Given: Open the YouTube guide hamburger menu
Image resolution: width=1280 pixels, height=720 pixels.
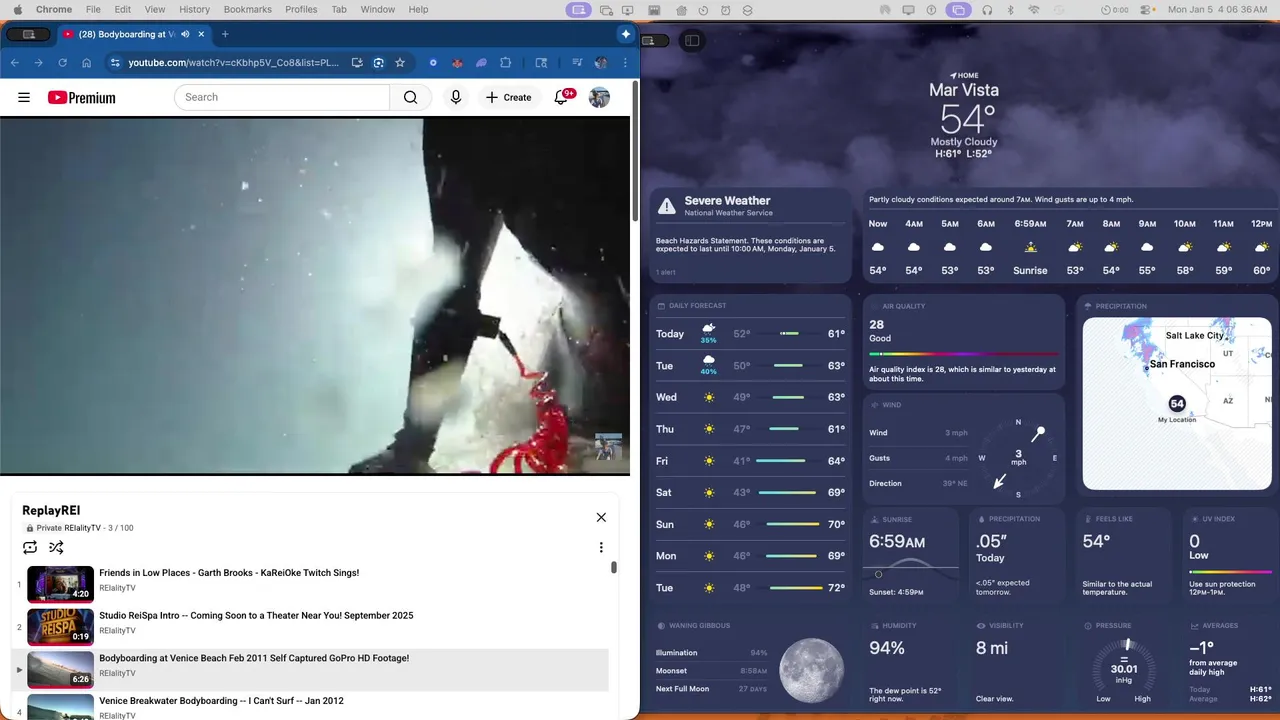Looking at the screenshot, I should point(24,97).
